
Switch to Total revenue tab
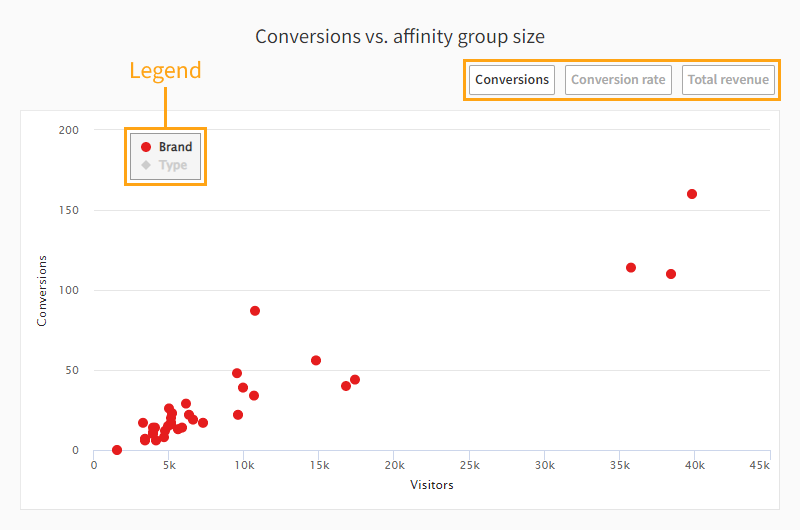tap(728, 80)
